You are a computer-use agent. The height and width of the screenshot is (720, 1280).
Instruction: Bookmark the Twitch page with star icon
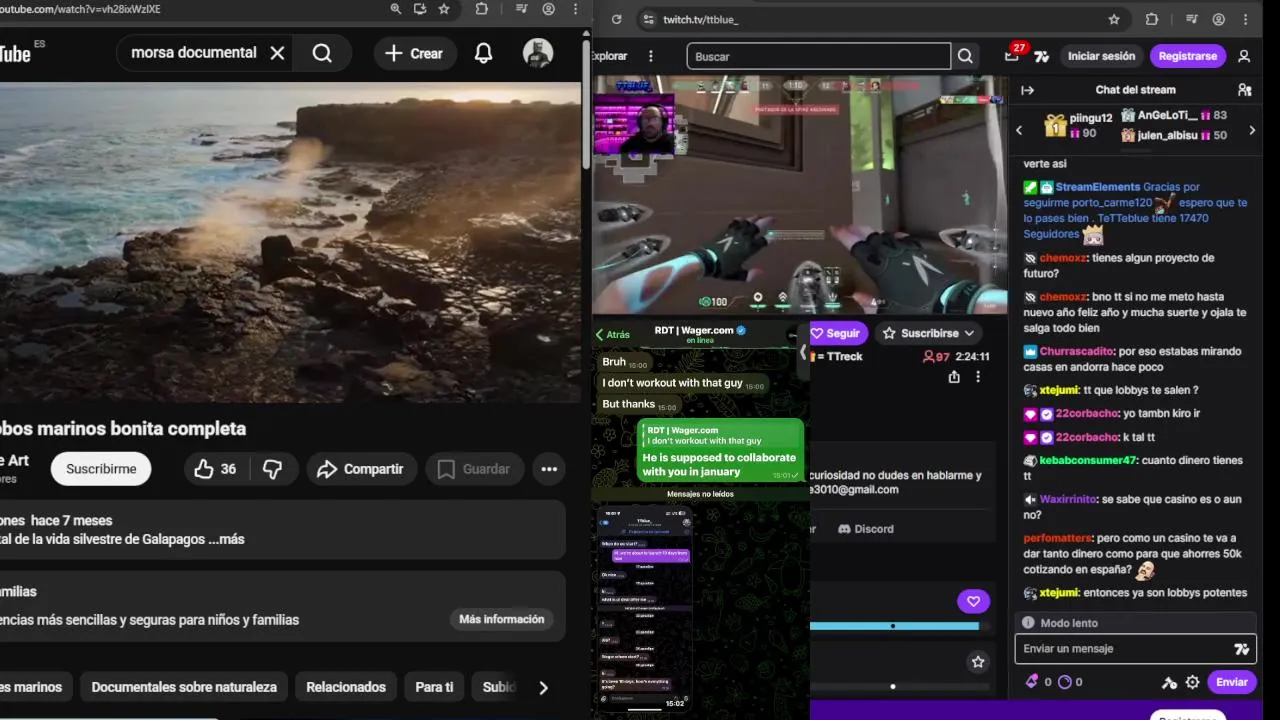pyautogui.click(x=1114, y=19)
